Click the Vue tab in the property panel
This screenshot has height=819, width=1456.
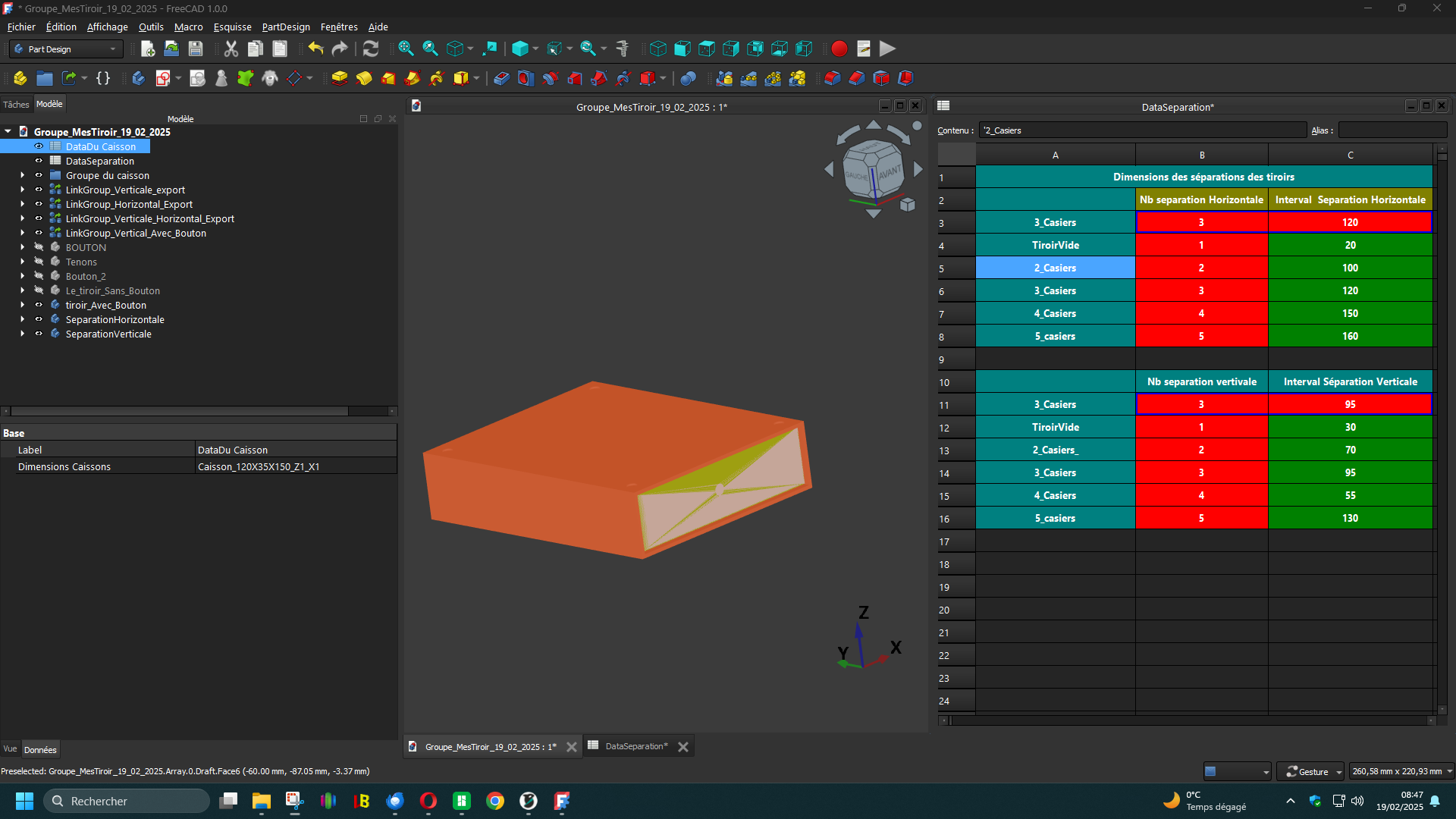[x=10, y=749]
